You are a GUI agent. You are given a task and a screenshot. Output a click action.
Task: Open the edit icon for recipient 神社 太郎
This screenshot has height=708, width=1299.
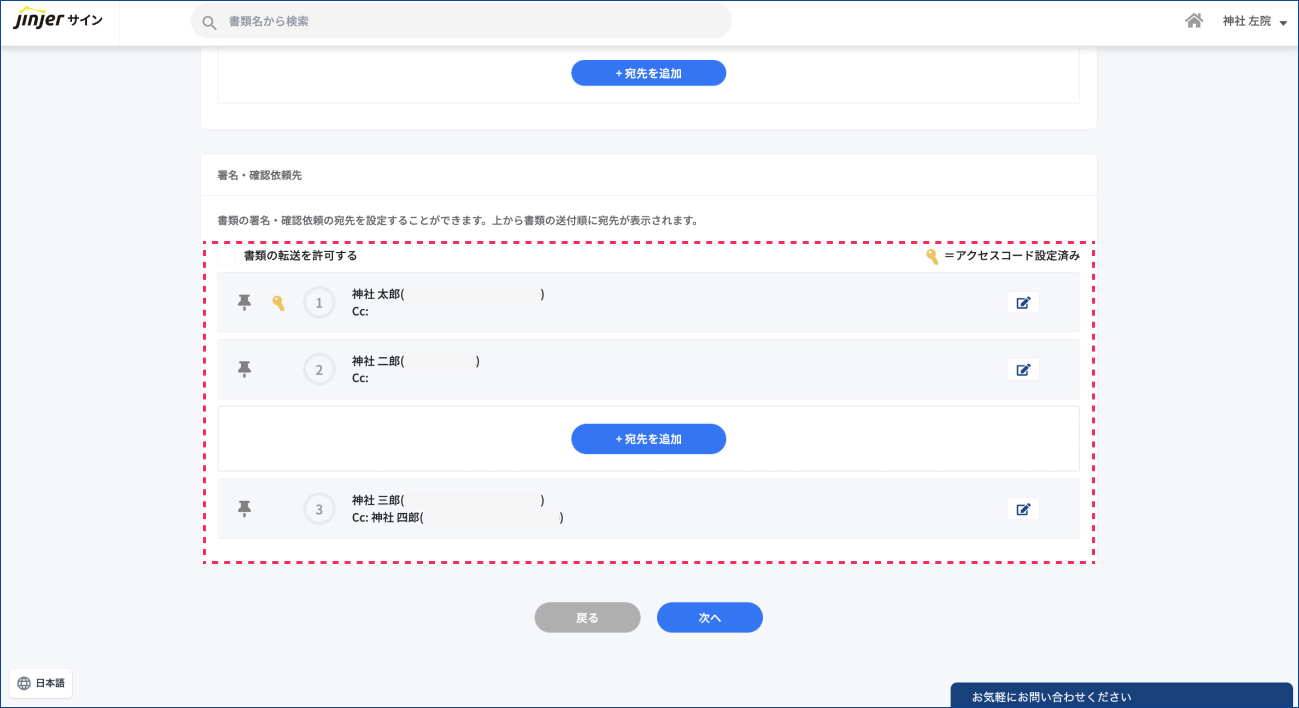tap(1022, 303)
